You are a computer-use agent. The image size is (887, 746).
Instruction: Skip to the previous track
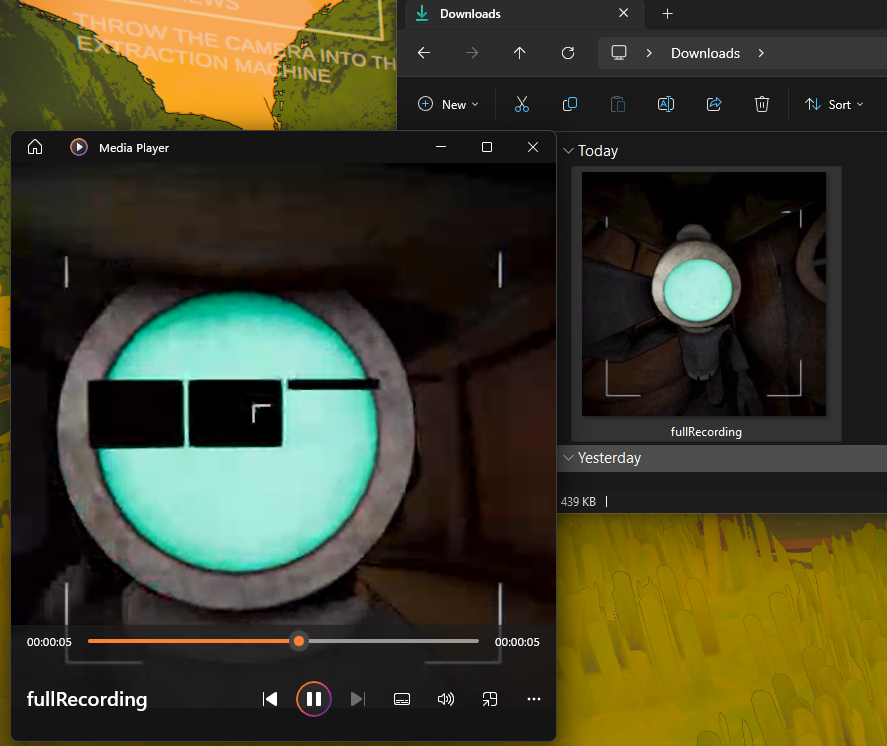[269, 699]
